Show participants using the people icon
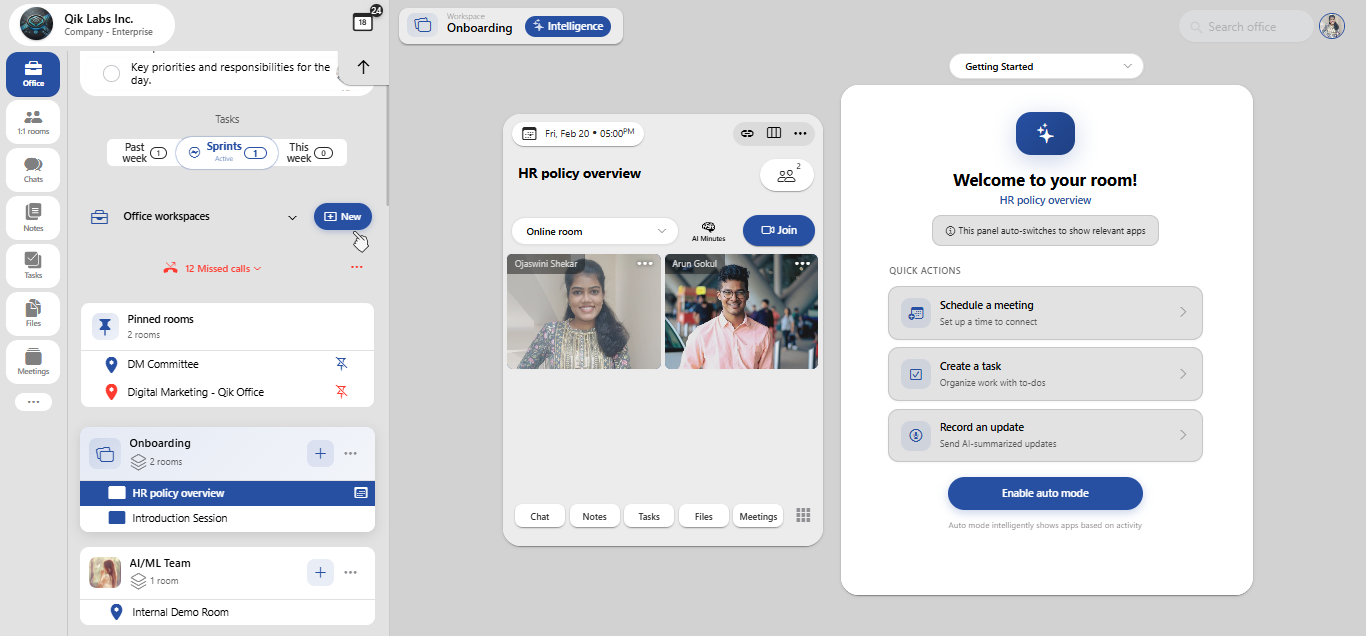 (787, 175)
